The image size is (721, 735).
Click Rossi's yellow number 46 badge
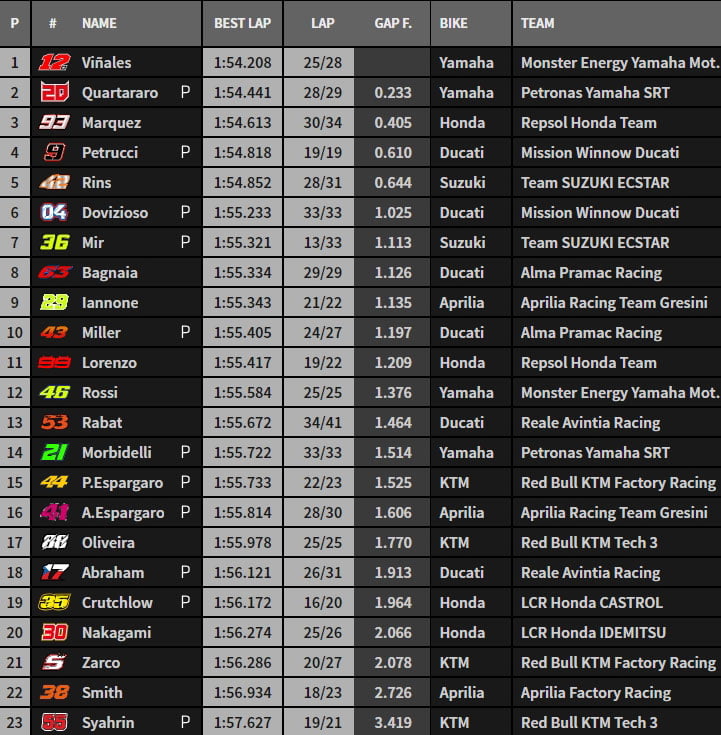[x=54, y=392]
